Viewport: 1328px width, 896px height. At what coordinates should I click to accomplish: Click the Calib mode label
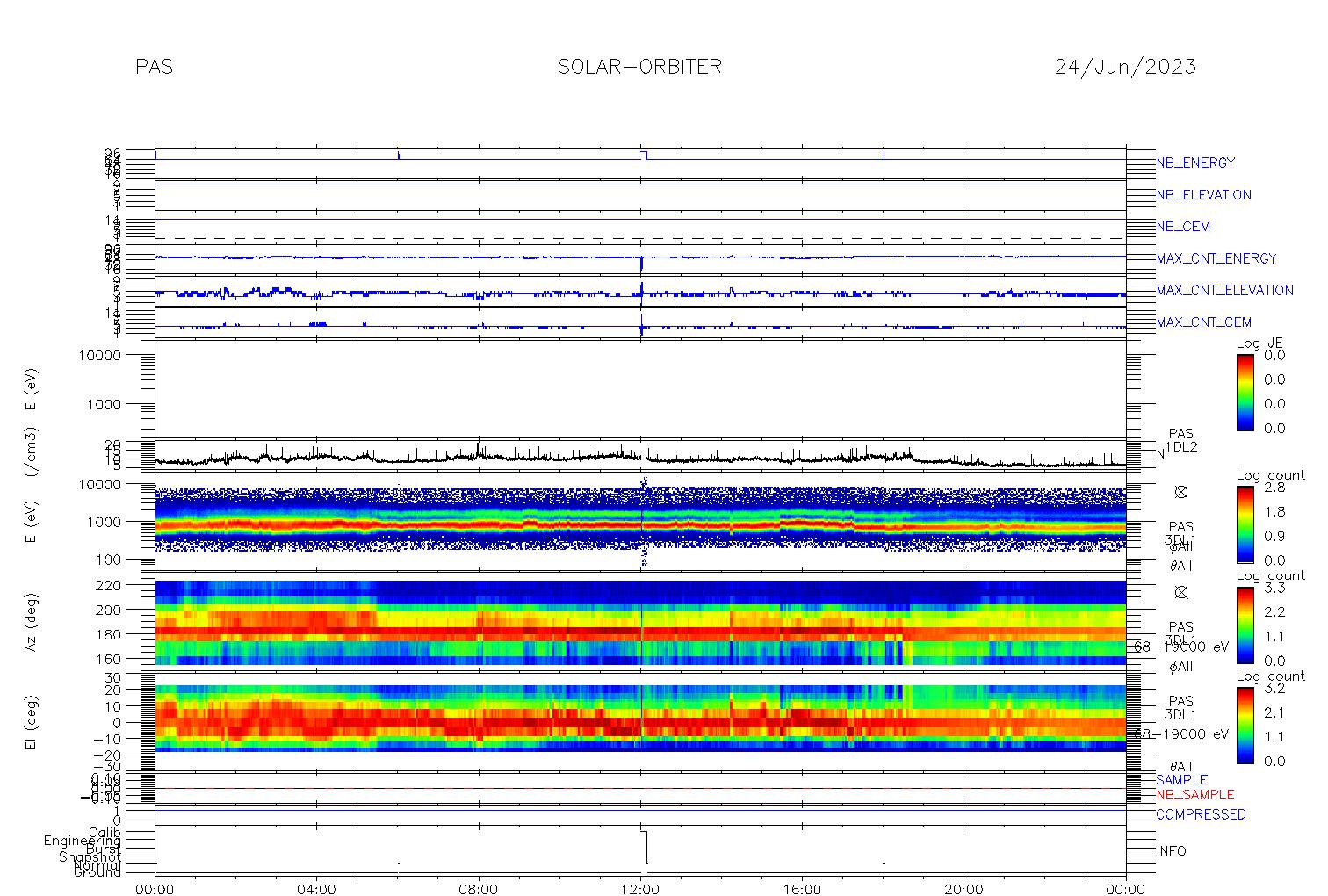pos(105,832)
